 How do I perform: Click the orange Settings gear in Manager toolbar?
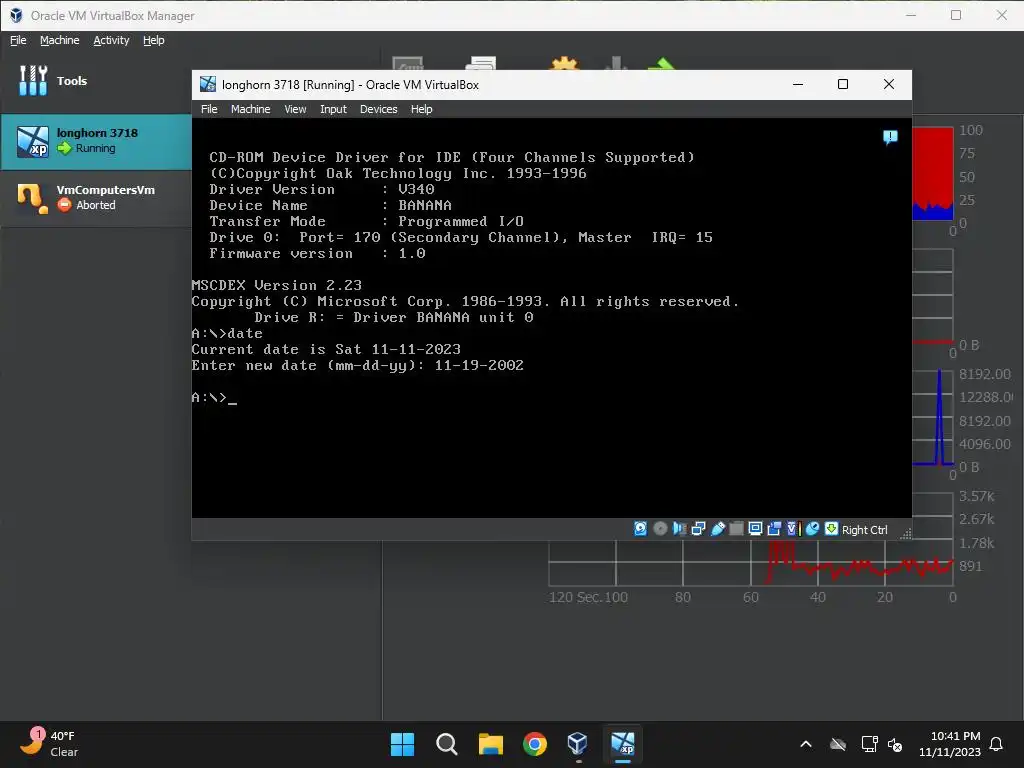[x=565, y=64]
